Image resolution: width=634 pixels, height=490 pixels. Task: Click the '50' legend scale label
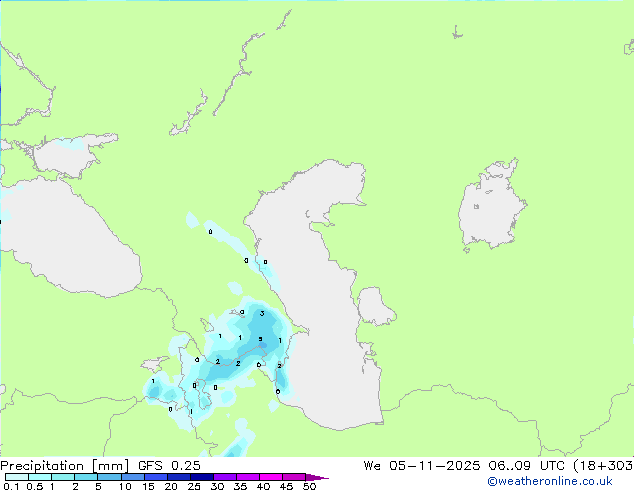[x=309, y=486]
